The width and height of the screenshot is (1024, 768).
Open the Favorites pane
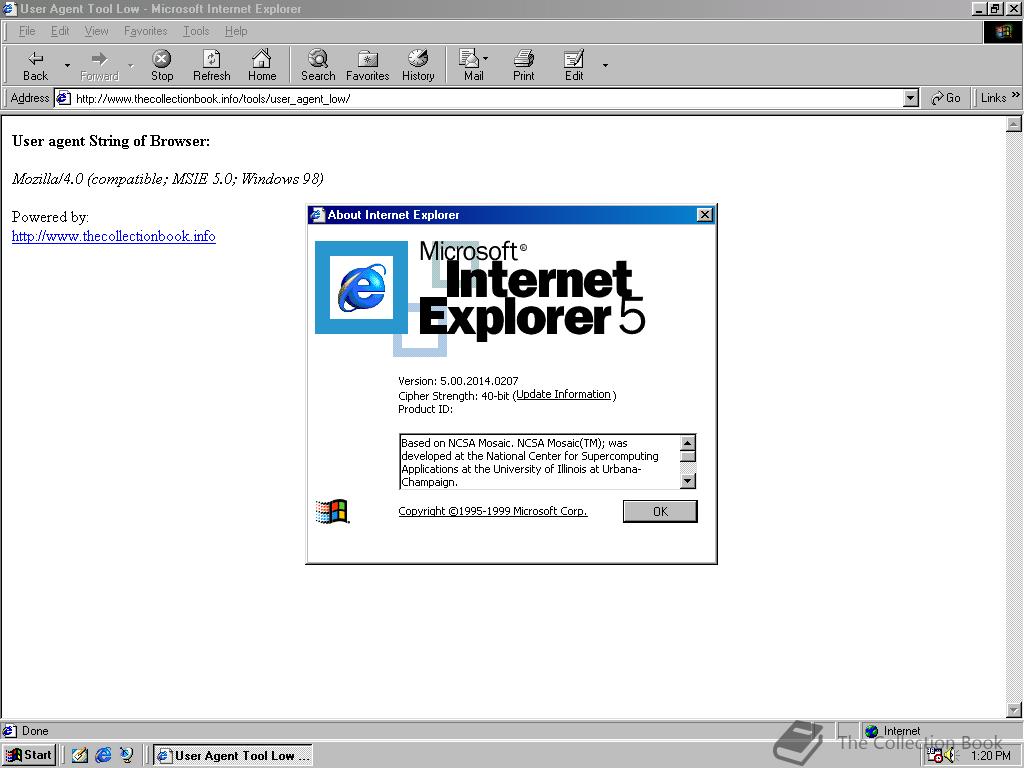click(x=368, y=65)
